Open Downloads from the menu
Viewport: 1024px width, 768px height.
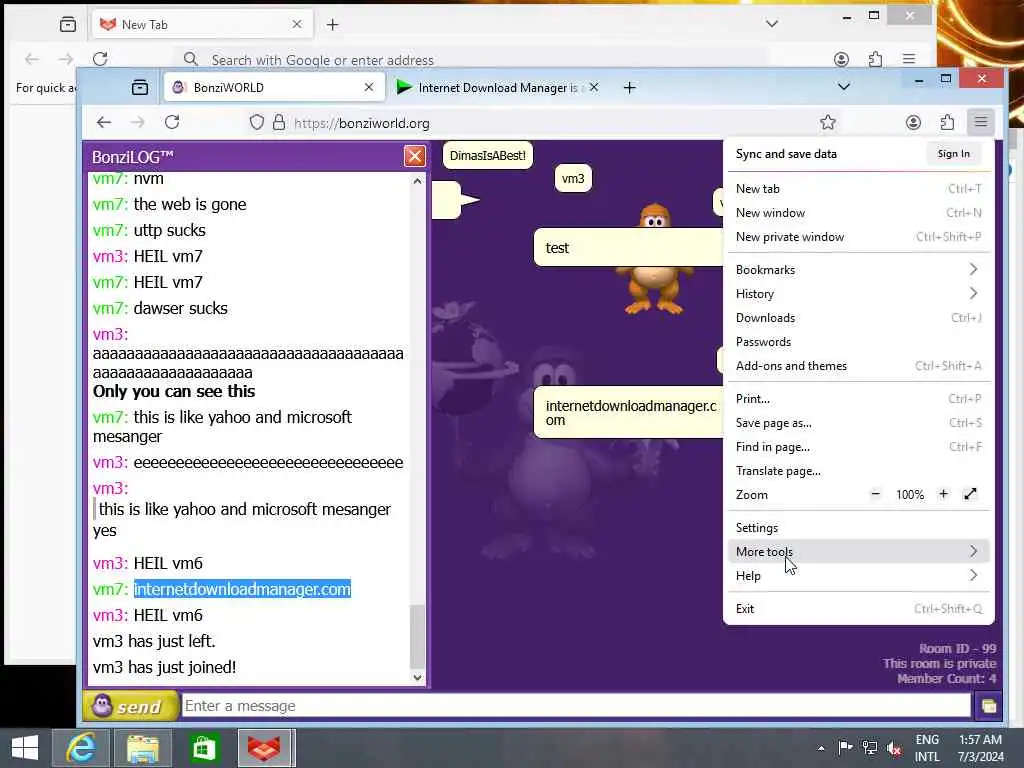pyautogui.click(x=859, y=318)
